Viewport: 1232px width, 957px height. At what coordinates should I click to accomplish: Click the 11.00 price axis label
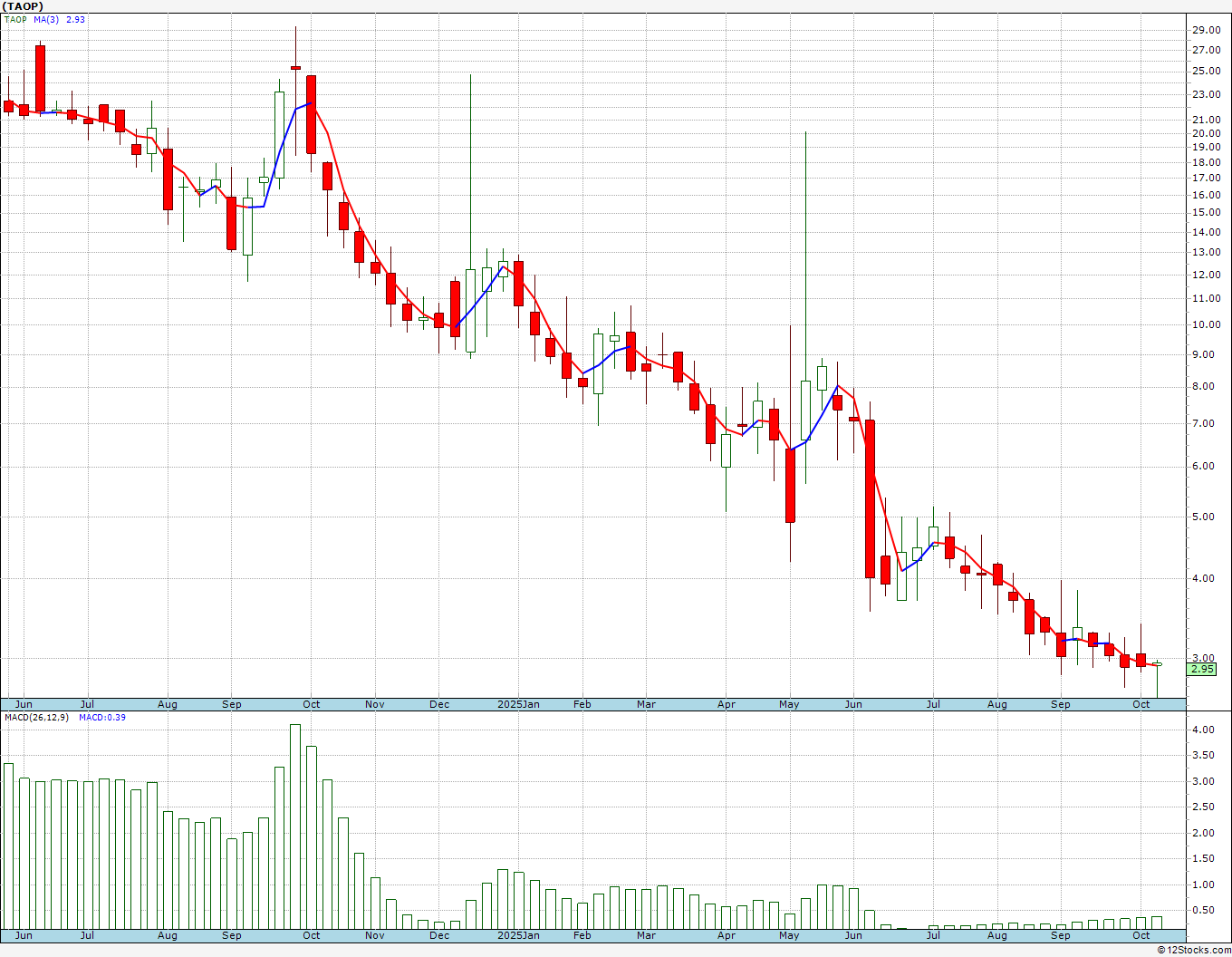point(1206,298)
